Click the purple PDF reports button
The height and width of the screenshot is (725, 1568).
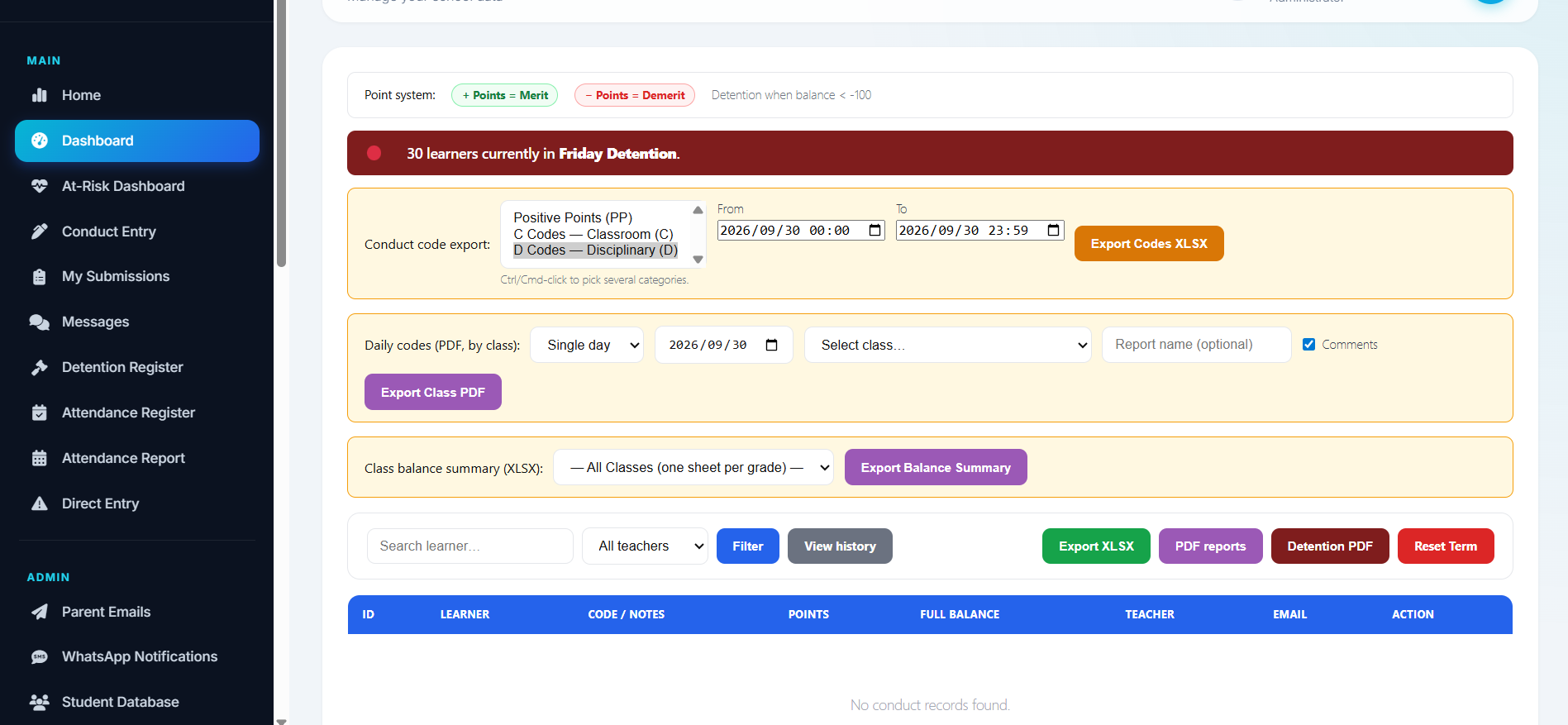(x=1210, y=546)
